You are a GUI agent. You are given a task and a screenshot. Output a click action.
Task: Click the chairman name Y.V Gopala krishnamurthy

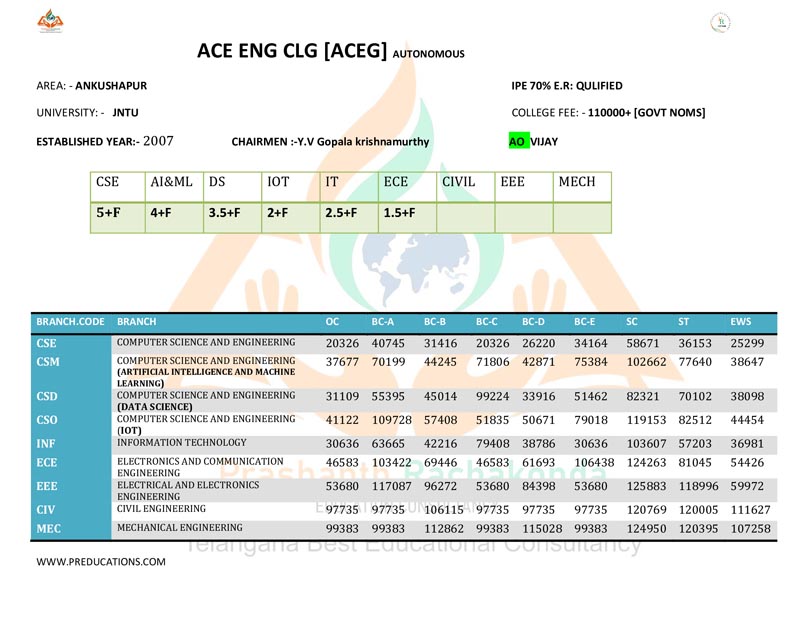tap(363, 142)
